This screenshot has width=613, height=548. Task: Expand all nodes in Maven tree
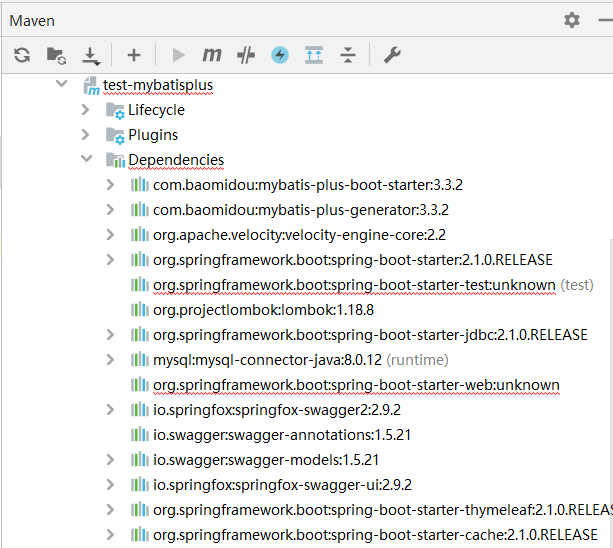click(x=314, y=55)
